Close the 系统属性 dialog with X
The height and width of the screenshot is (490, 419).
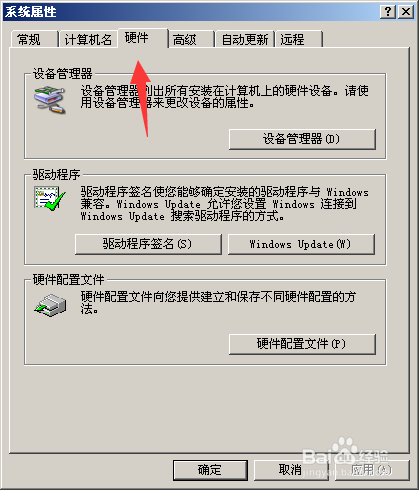point(406,12)
